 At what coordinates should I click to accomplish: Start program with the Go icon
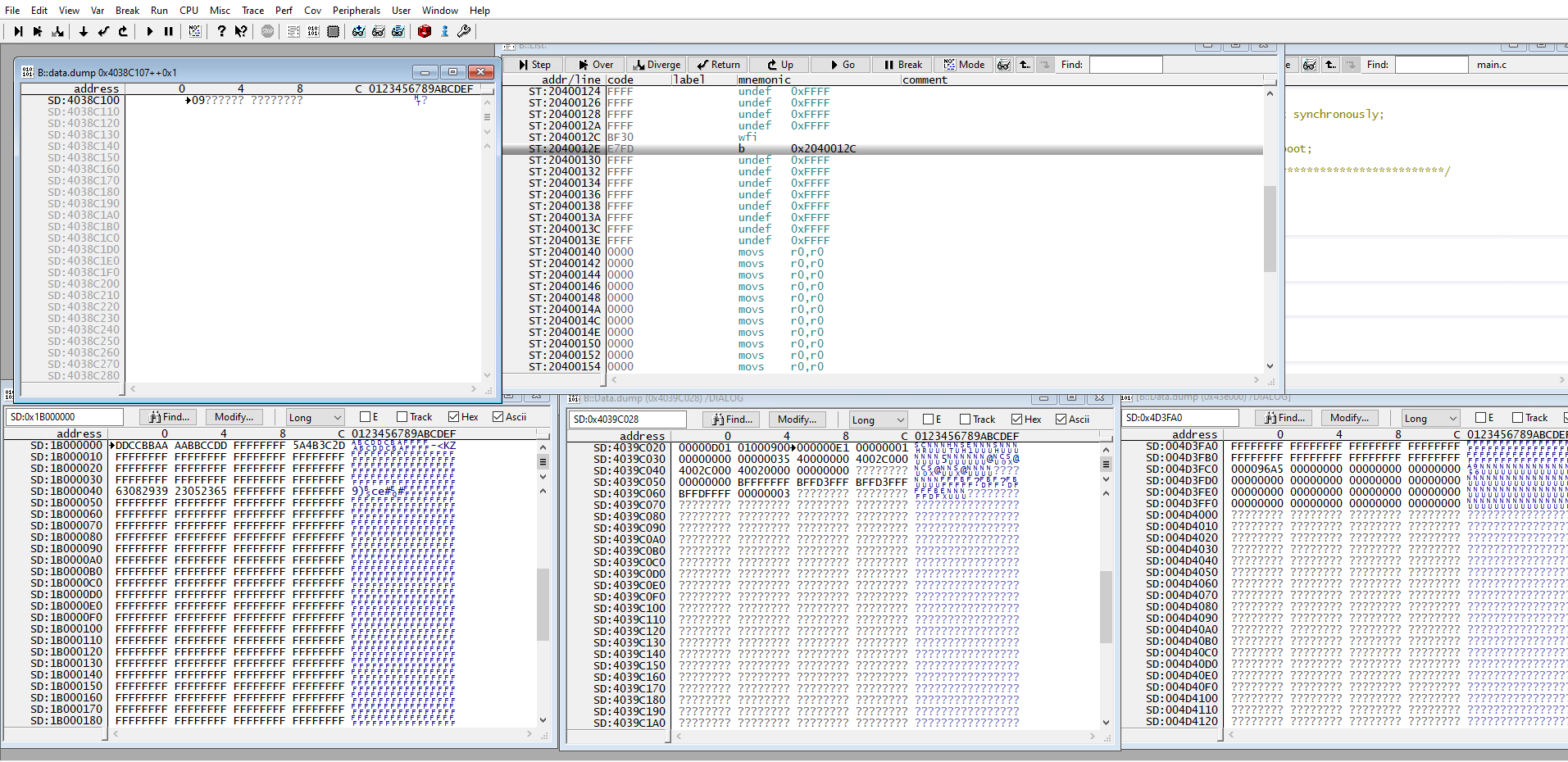click(149, 31)
